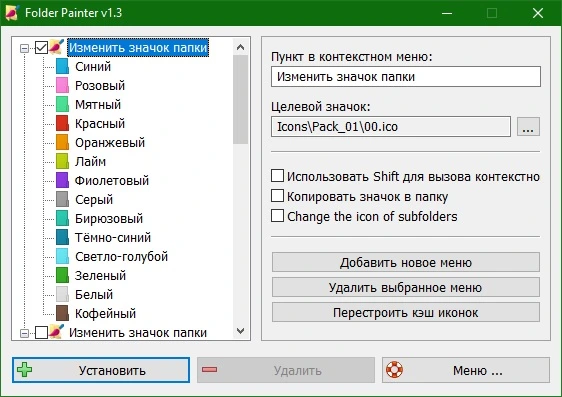Browse for target icon with ... button
This screenshot has height=397, width=562.
pos(528,126)
